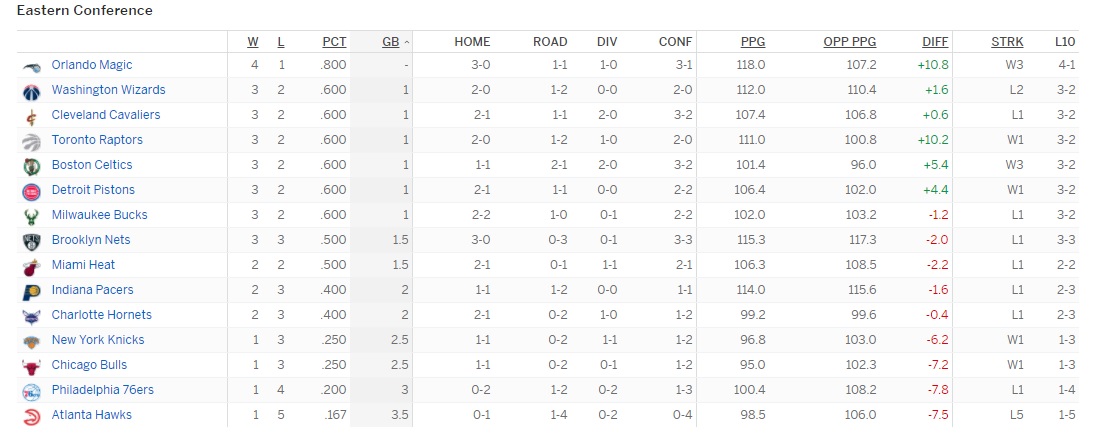The image size is (1097, 437).
Task: Sort table by DIFF header
Action: tap(935, 42)
